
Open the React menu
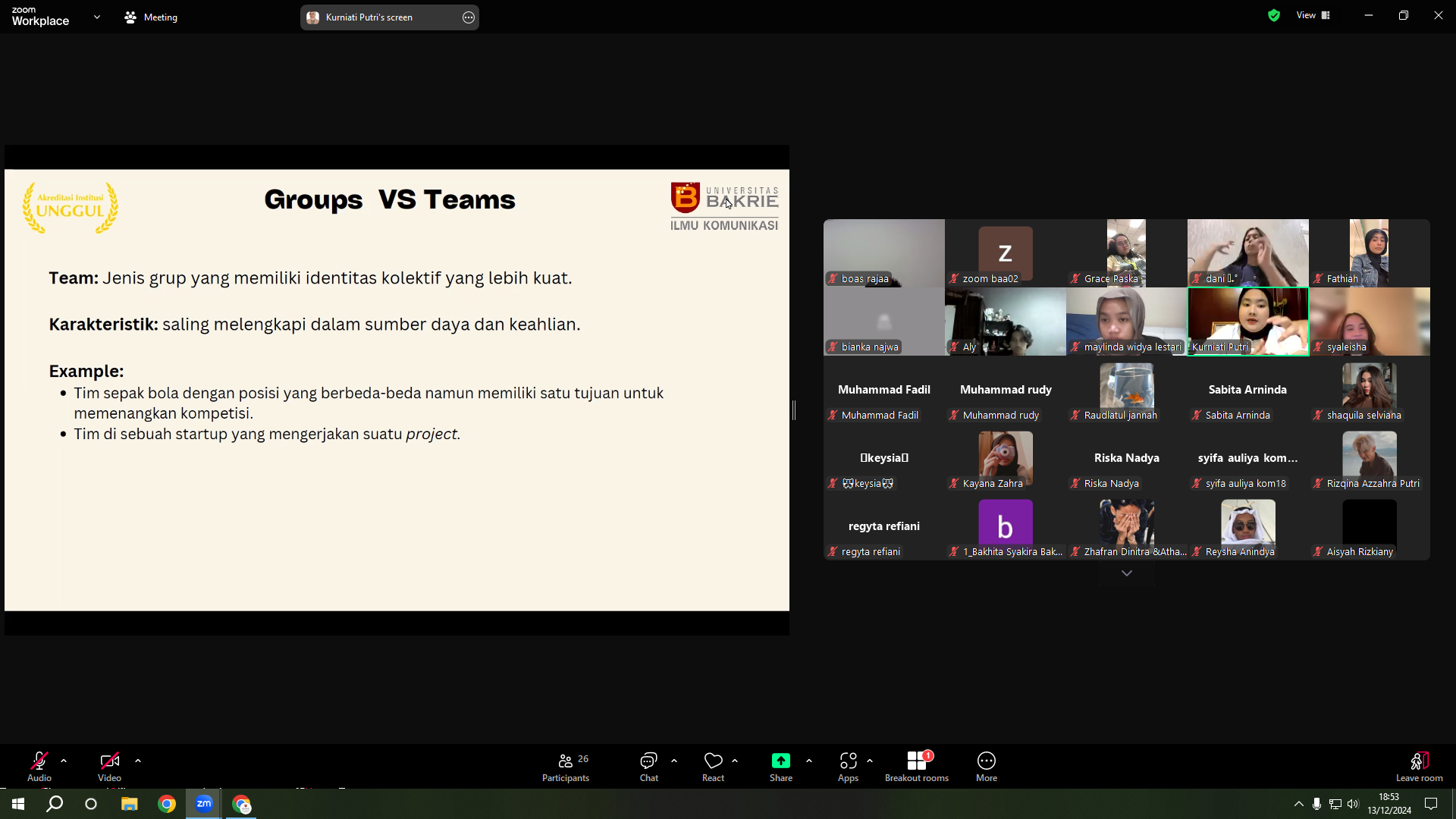713,766
